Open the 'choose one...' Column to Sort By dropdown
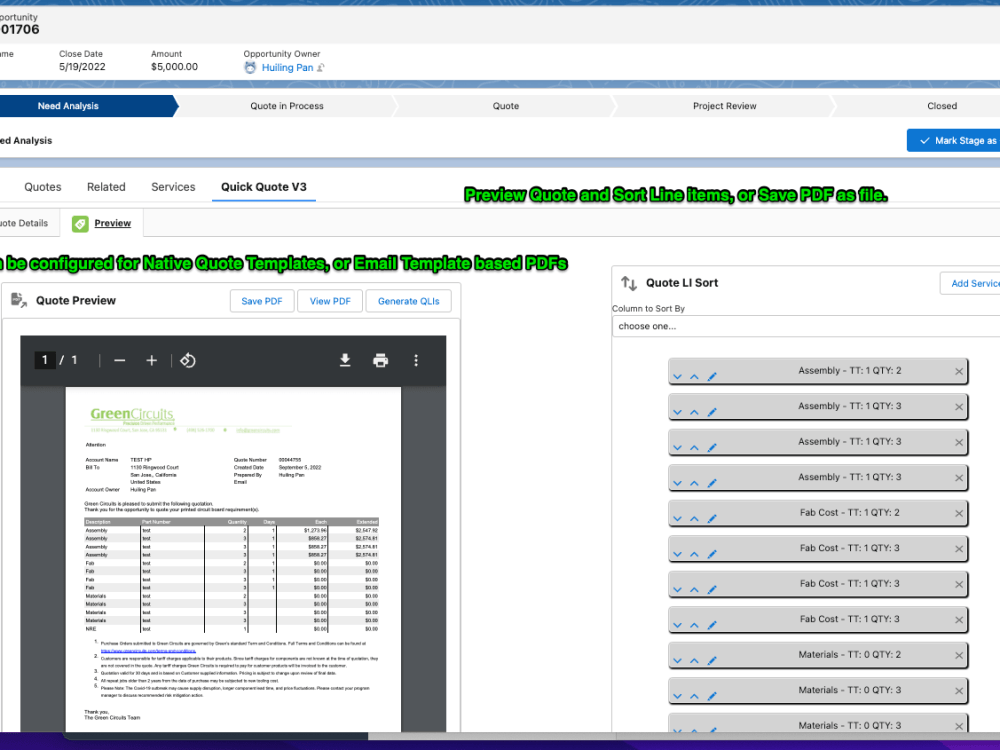 [x=800, y=326]
